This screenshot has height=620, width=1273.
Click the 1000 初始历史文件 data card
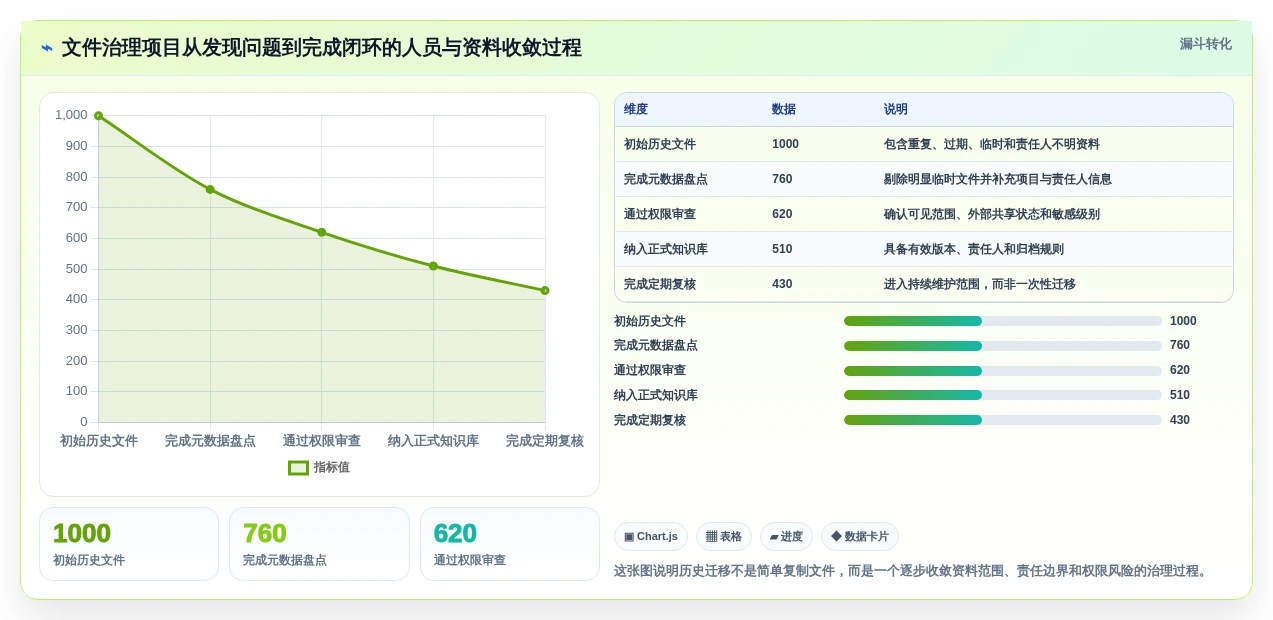129,544
